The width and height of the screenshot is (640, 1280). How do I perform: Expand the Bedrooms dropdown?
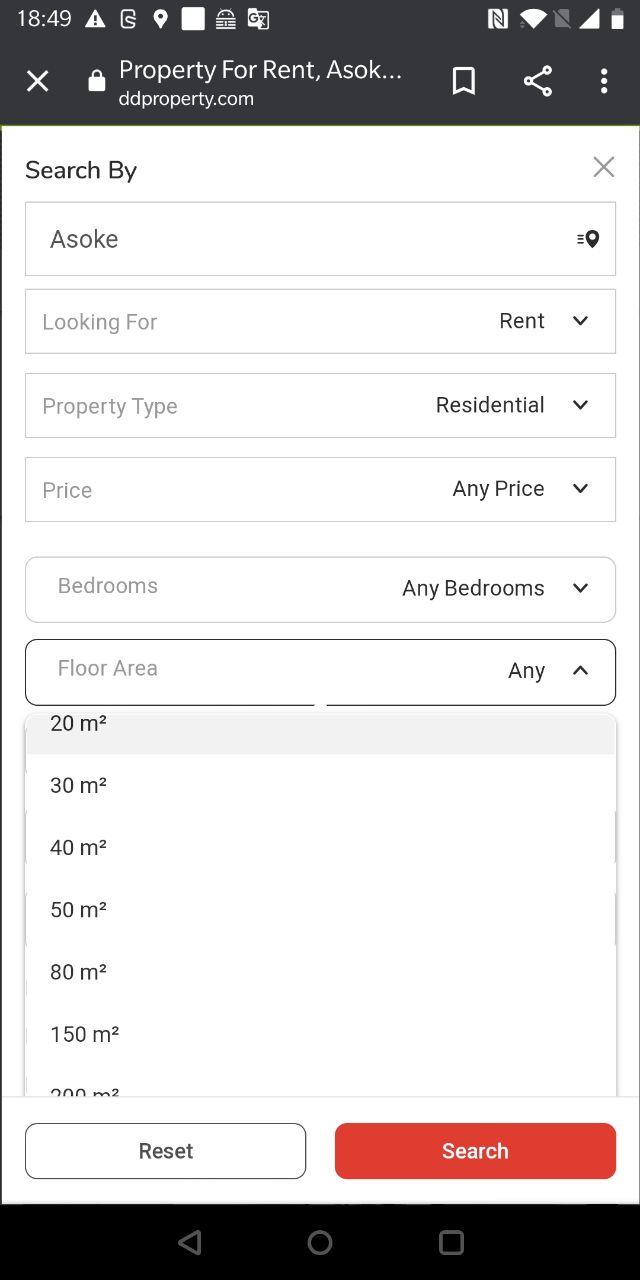point(320,588)
